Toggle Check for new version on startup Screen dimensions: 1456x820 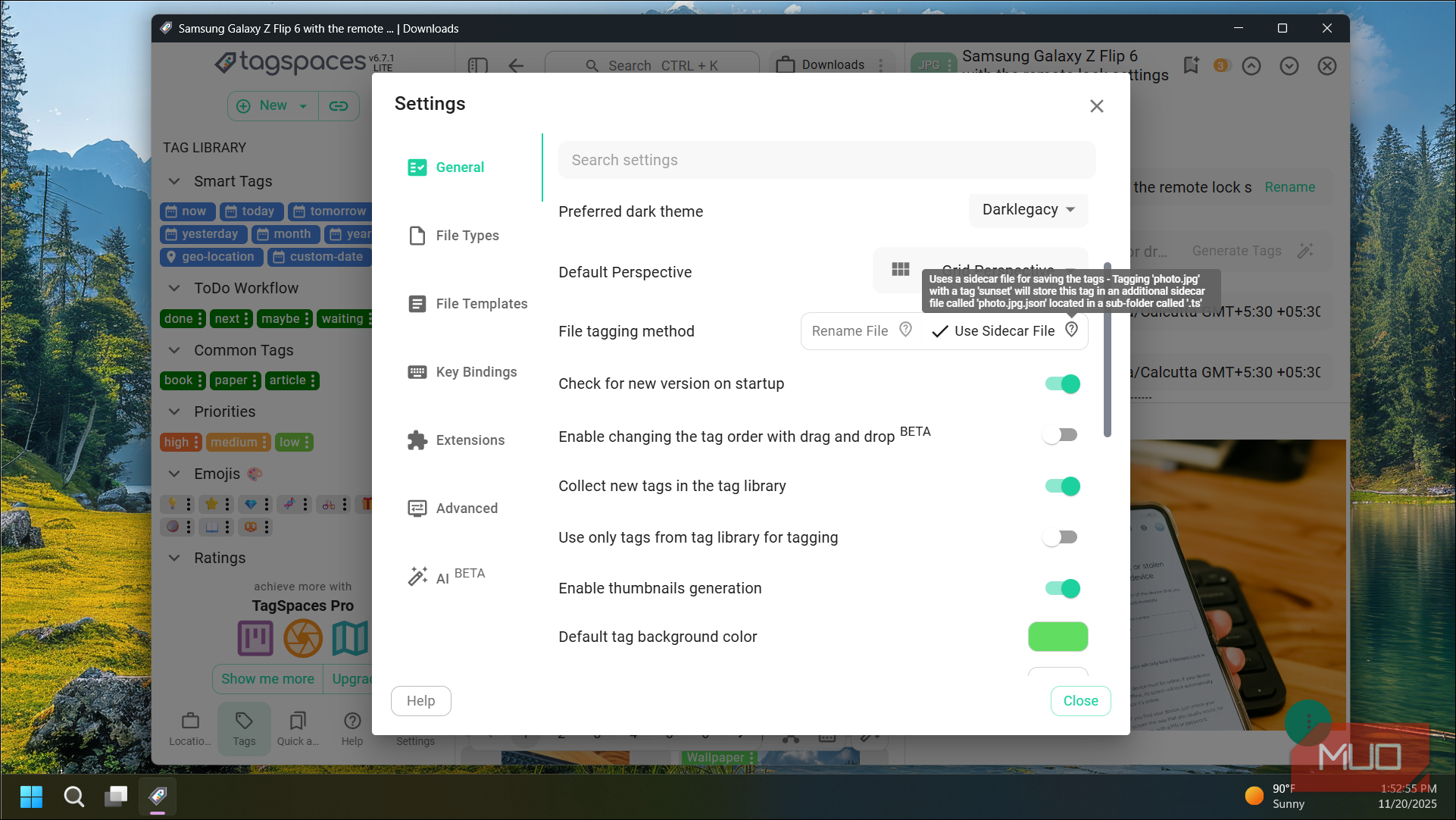tap(1062, 384)
